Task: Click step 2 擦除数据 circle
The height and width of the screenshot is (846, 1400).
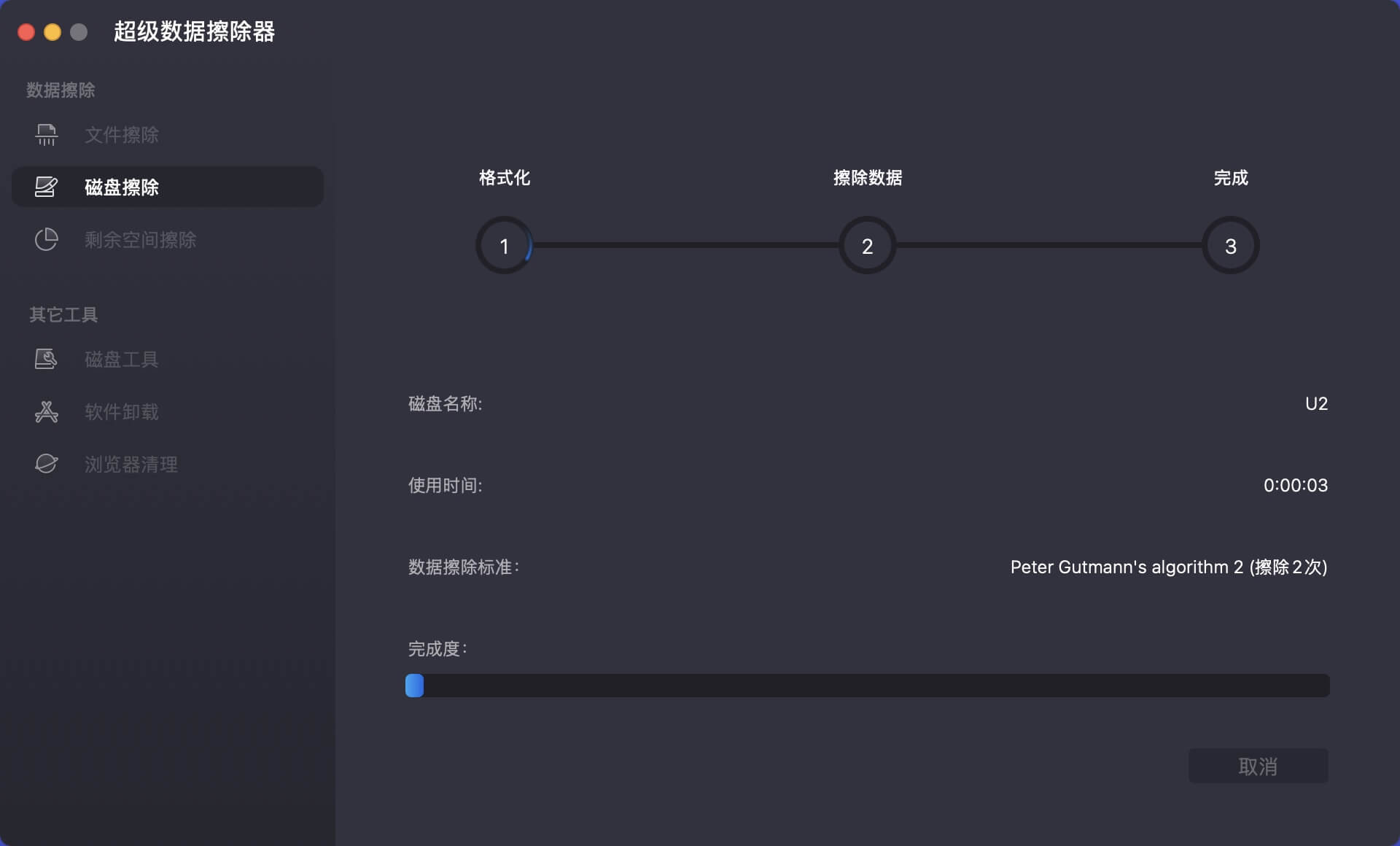Action: coord(867,246)
